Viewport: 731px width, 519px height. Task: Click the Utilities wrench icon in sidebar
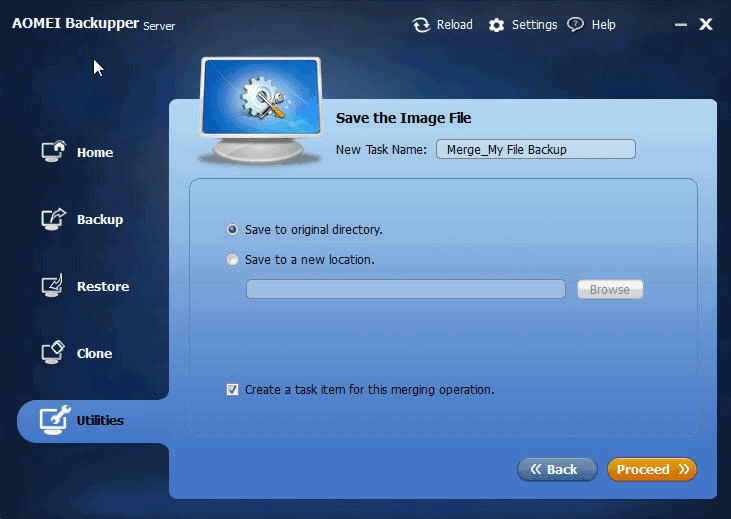(x=55, y=420)
